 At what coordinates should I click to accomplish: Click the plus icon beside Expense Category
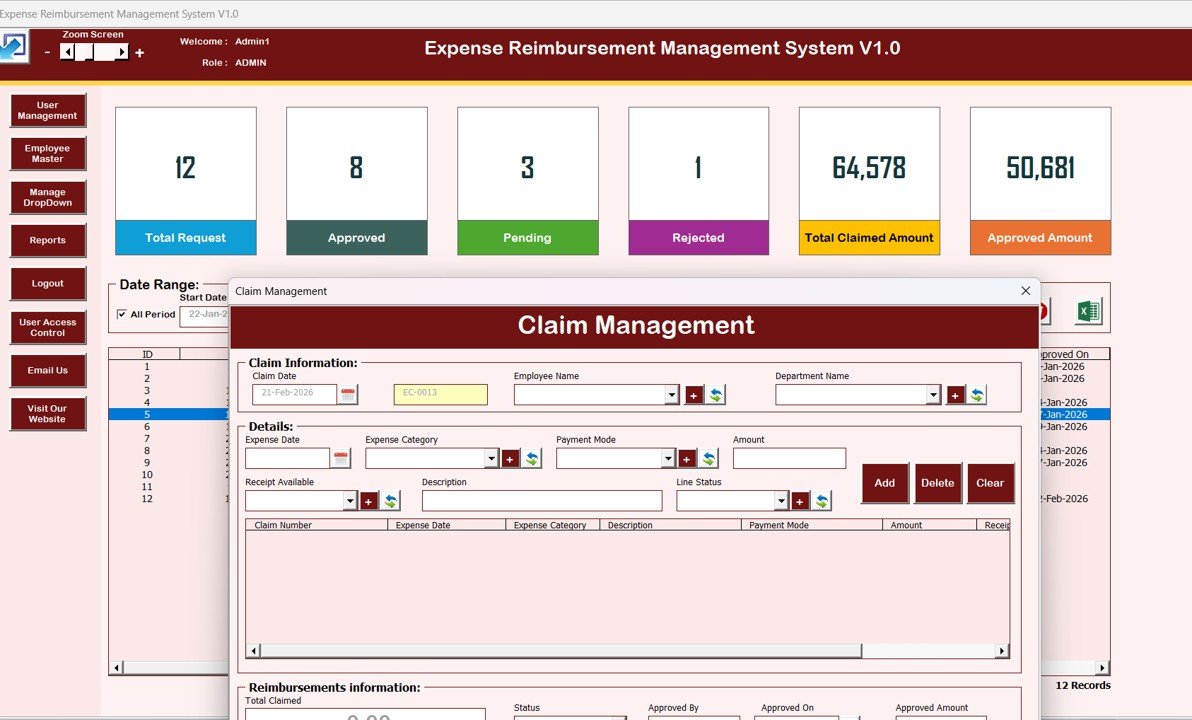tap(510, 457)
